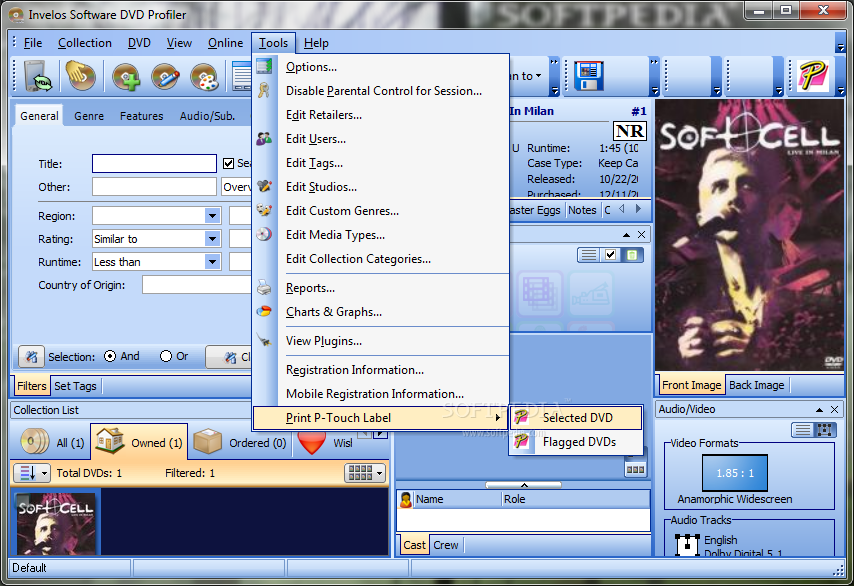Toggle the checkmark view button in middle panel
854x586 pixels.
[x=611, y=255]
